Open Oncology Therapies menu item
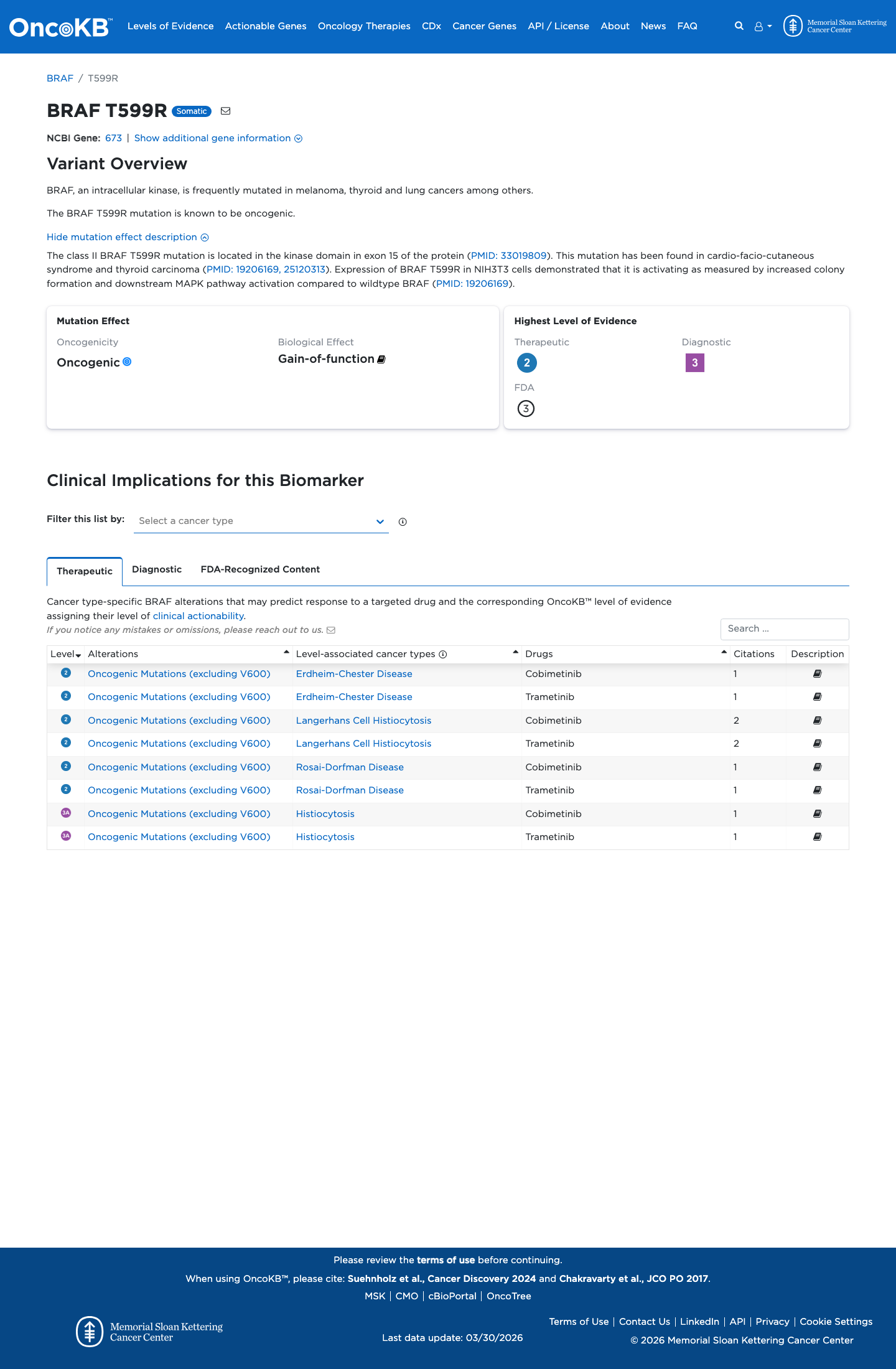 (x=364, y=26)
